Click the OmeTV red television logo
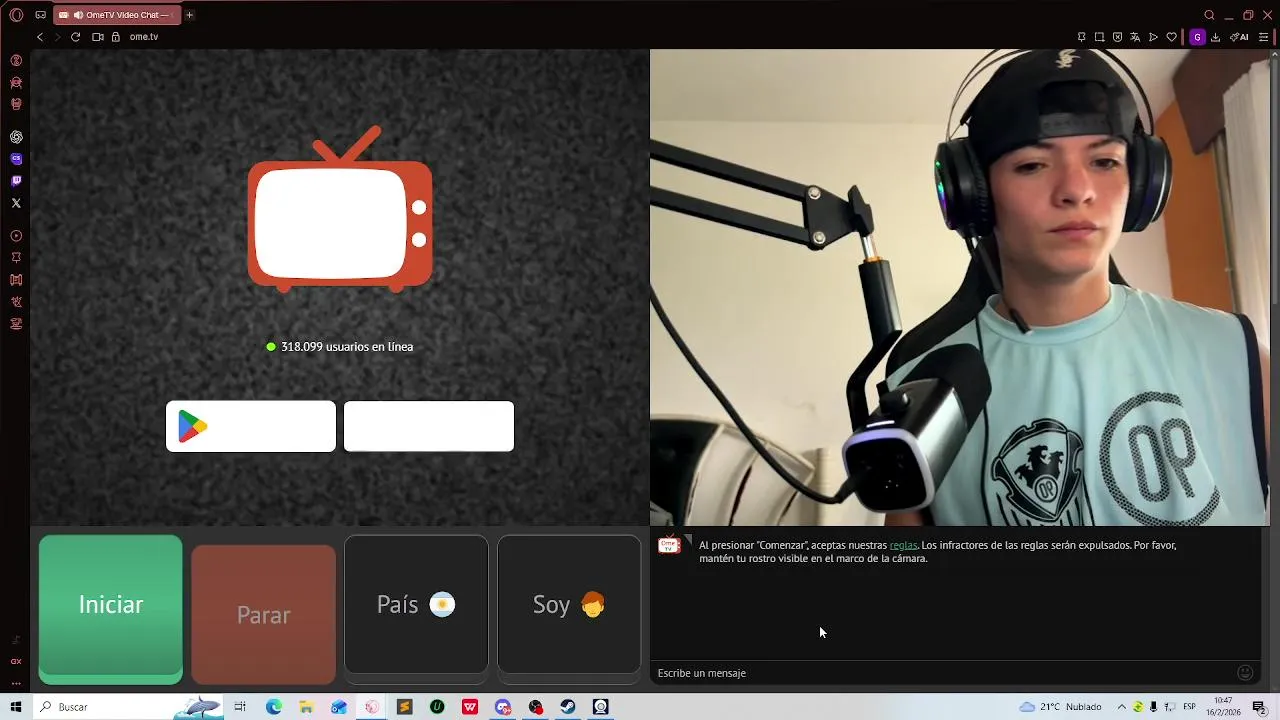Viewport: 1280px width, 720px height. coord(340,210)
